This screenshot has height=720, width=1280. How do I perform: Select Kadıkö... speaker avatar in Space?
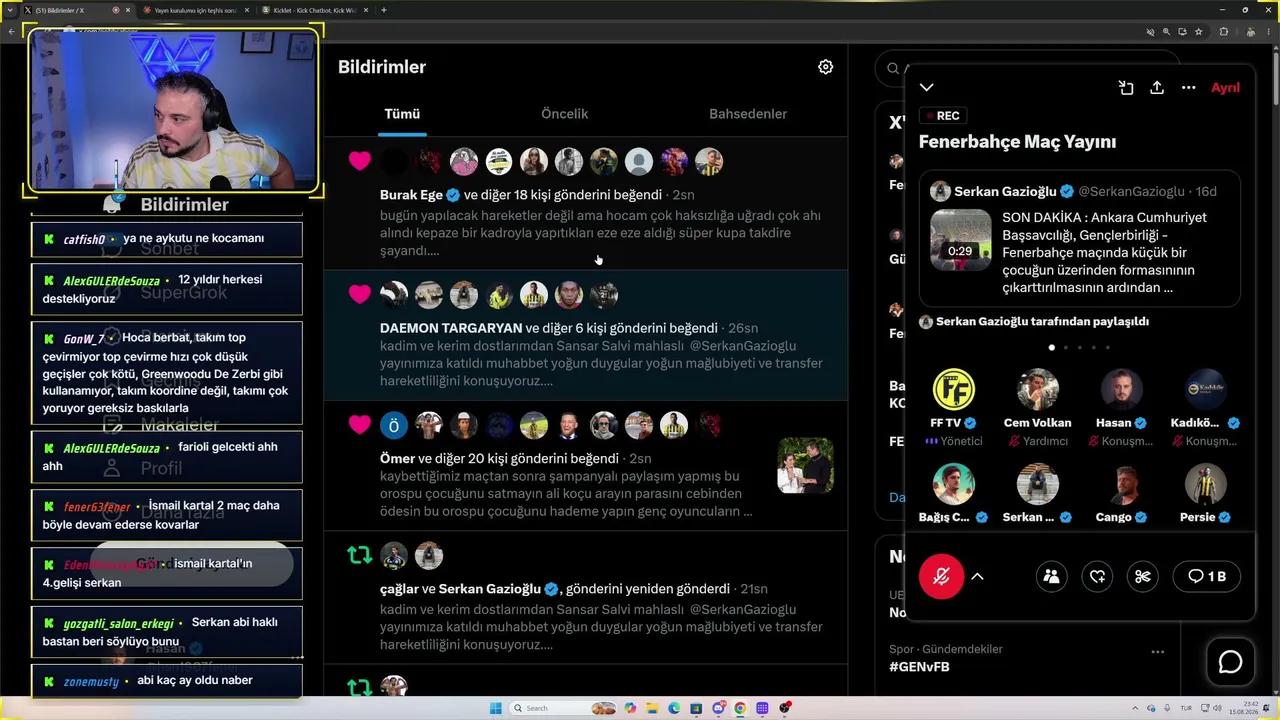tap(1205, 390)
